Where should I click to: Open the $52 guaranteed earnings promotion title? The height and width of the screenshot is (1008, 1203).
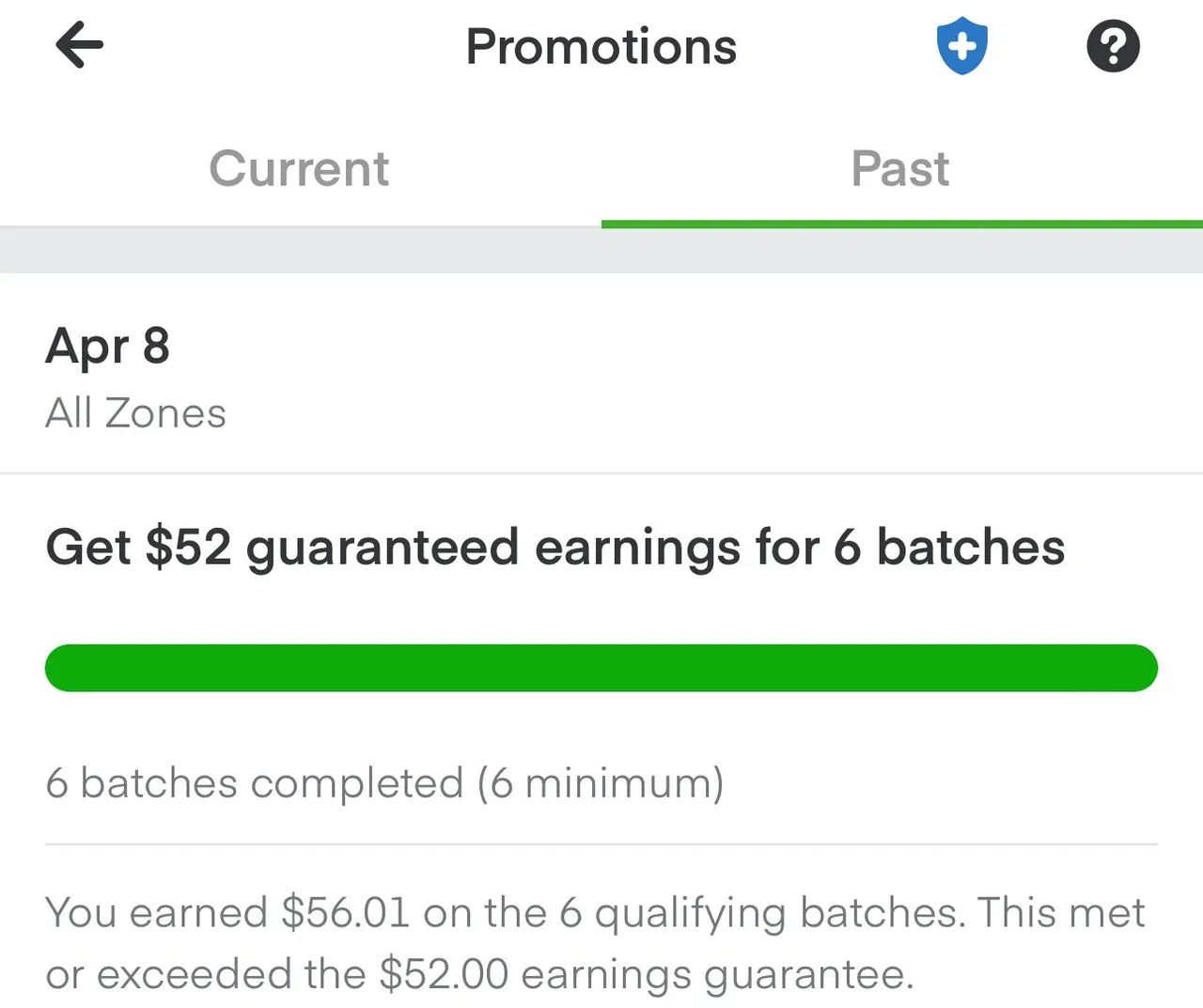555,548
